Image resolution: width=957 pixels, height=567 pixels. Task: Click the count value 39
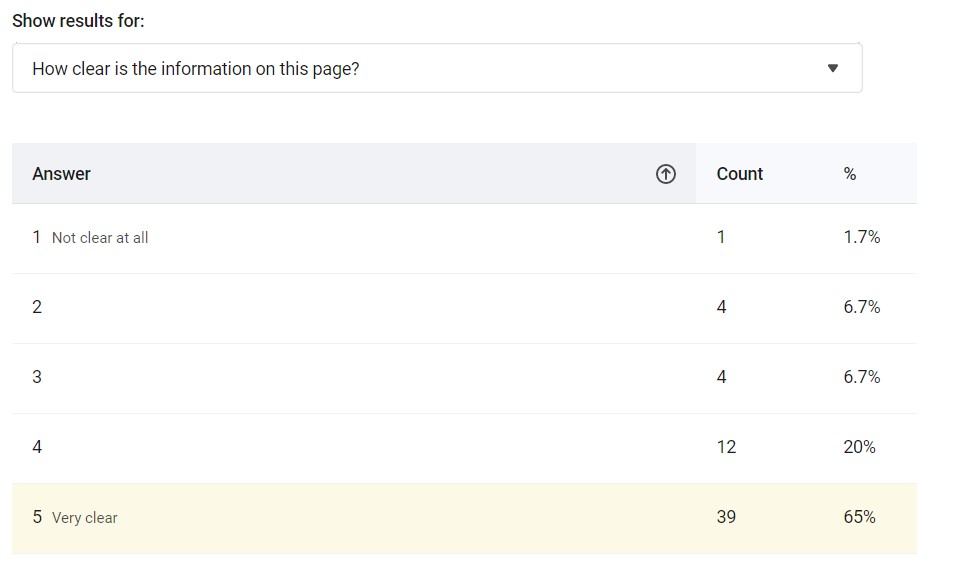click(x=726, y=517)
